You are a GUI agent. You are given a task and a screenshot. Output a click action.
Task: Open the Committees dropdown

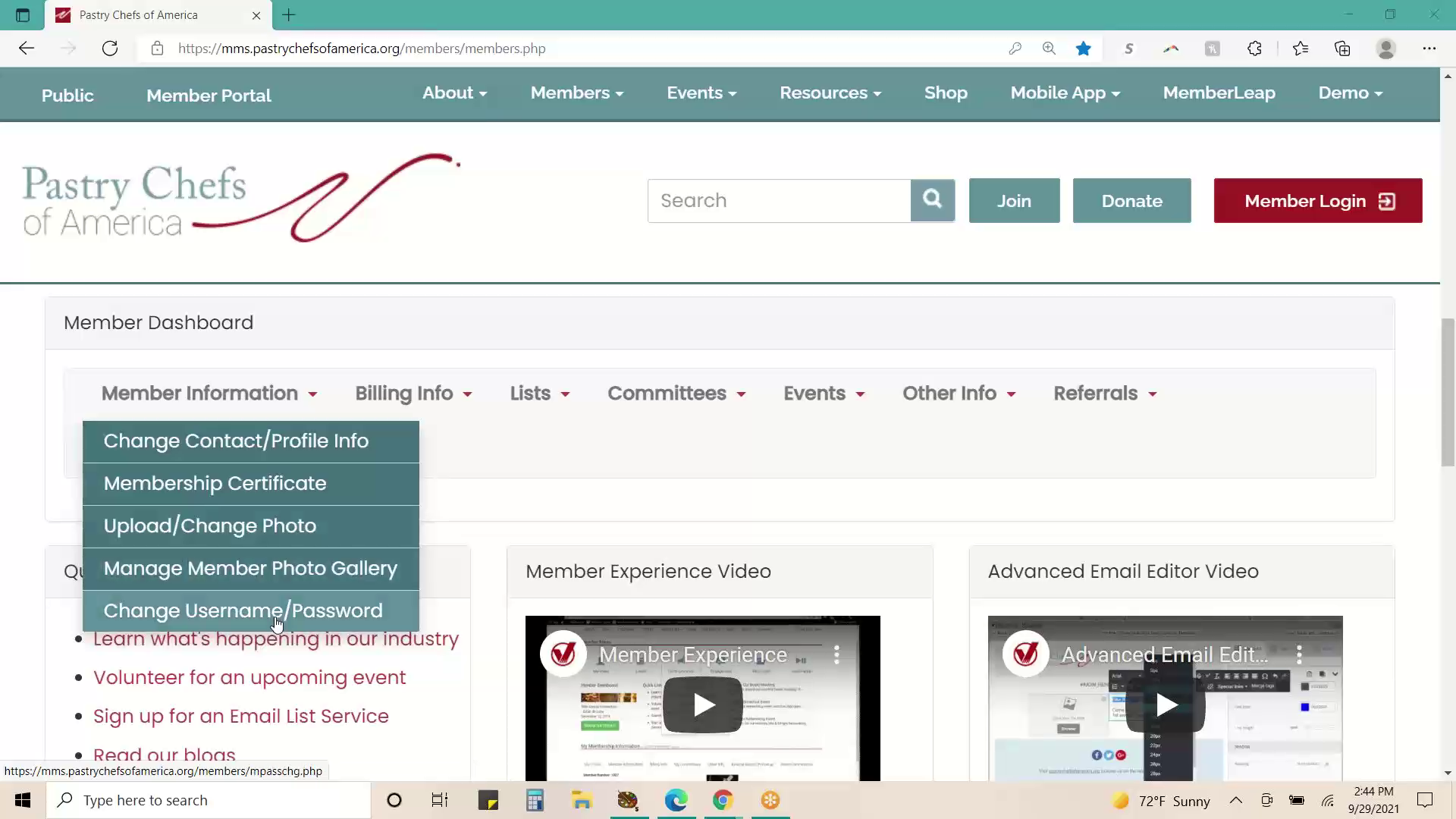(x=676, y=394)
